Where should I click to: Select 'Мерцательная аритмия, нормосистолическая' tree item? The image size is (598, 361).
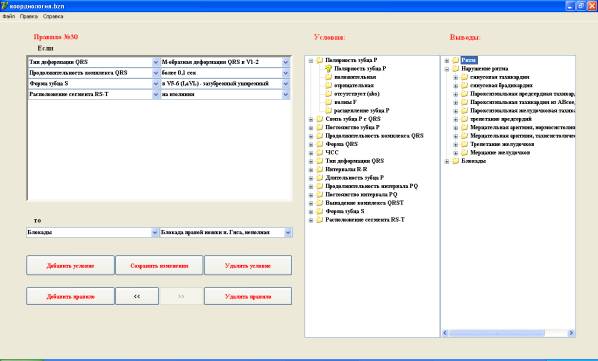[522, 127]
